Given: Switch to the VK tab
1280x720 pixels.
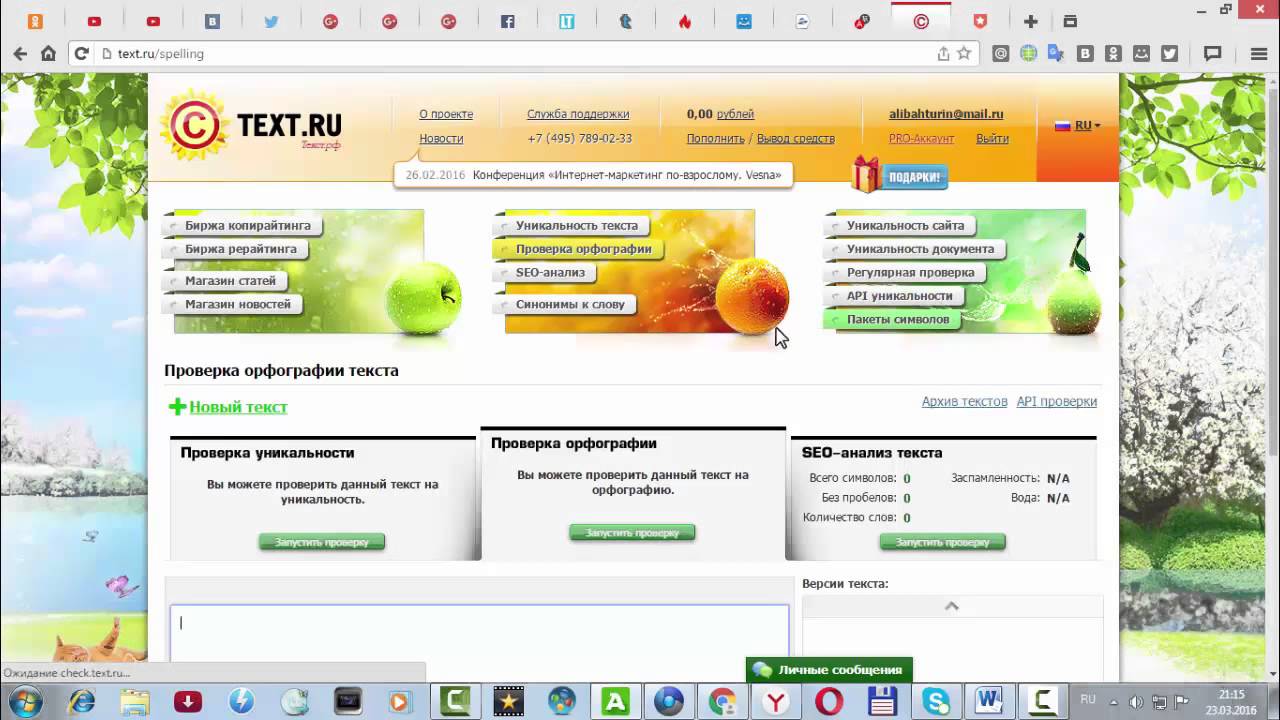Looking at the screenshot, I should 212,21.
